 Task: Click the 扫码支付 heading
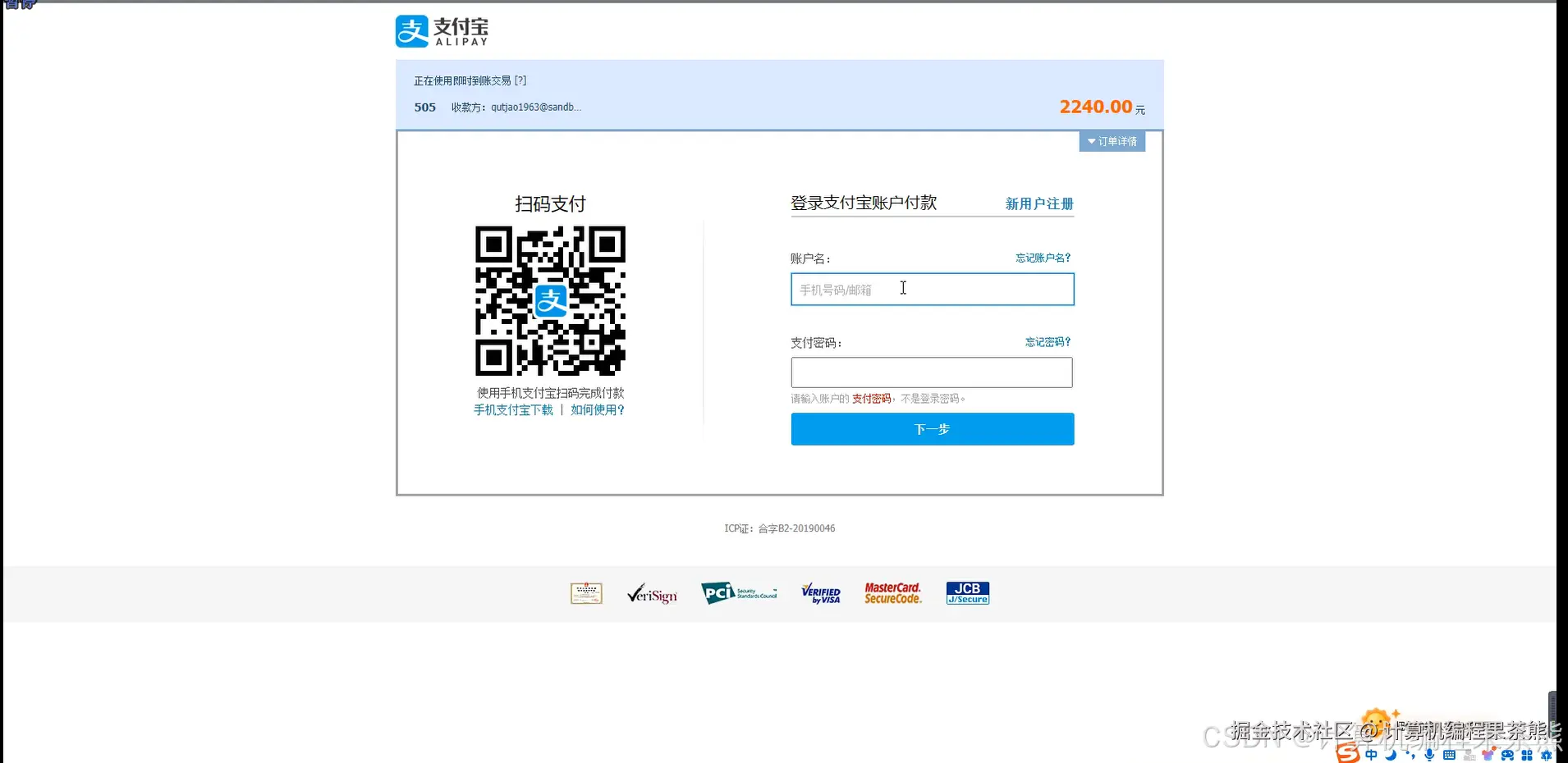coord(550,204)
